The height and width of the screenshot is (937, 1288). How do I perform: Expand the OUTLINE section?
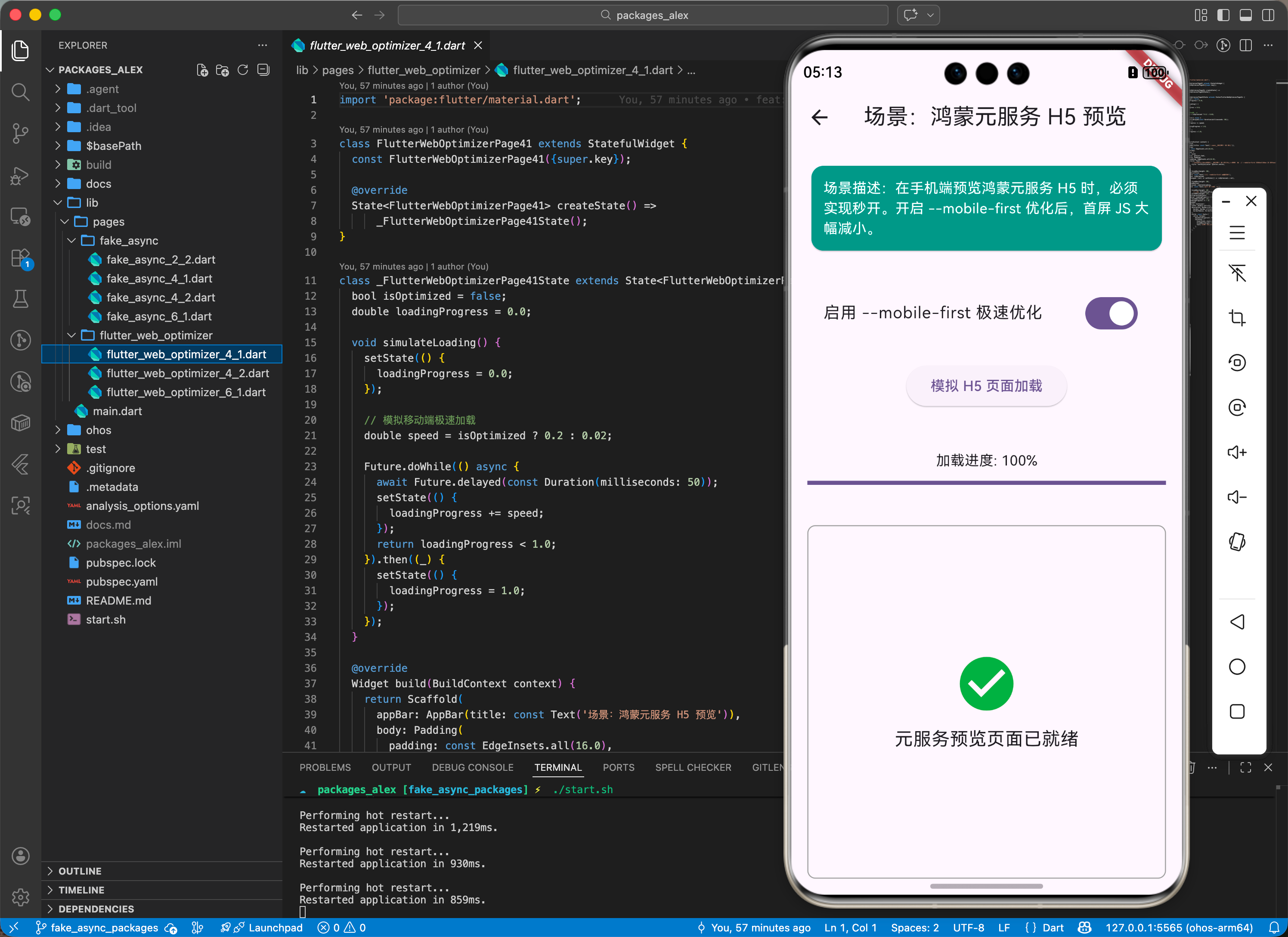80,871
